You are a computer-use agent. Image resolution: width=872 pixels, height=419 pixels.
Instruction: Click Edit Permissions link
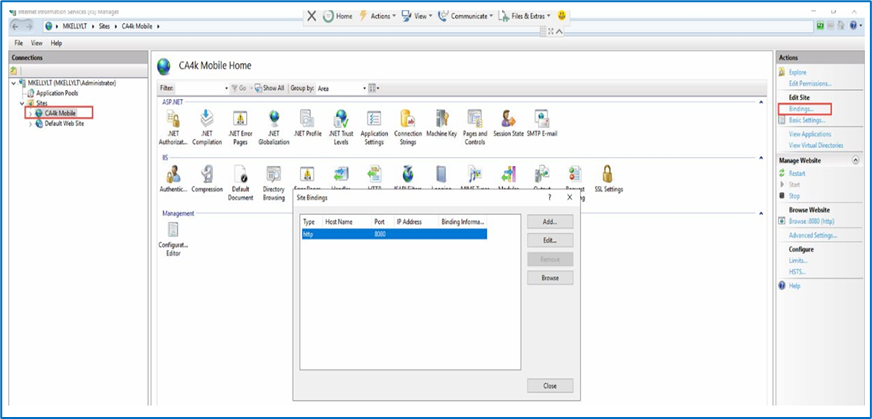810,83
